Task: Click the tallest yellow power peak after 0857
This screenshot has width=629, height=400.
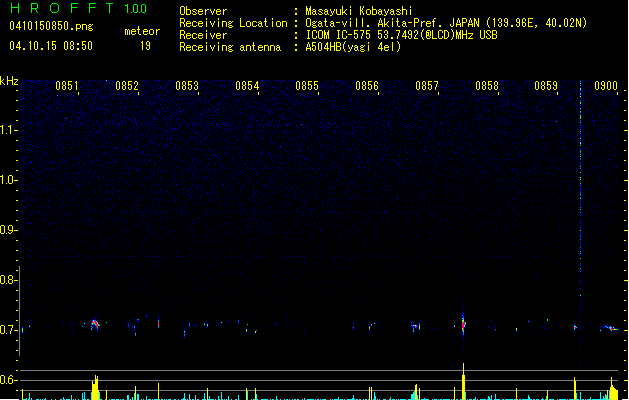Action: 463,381
